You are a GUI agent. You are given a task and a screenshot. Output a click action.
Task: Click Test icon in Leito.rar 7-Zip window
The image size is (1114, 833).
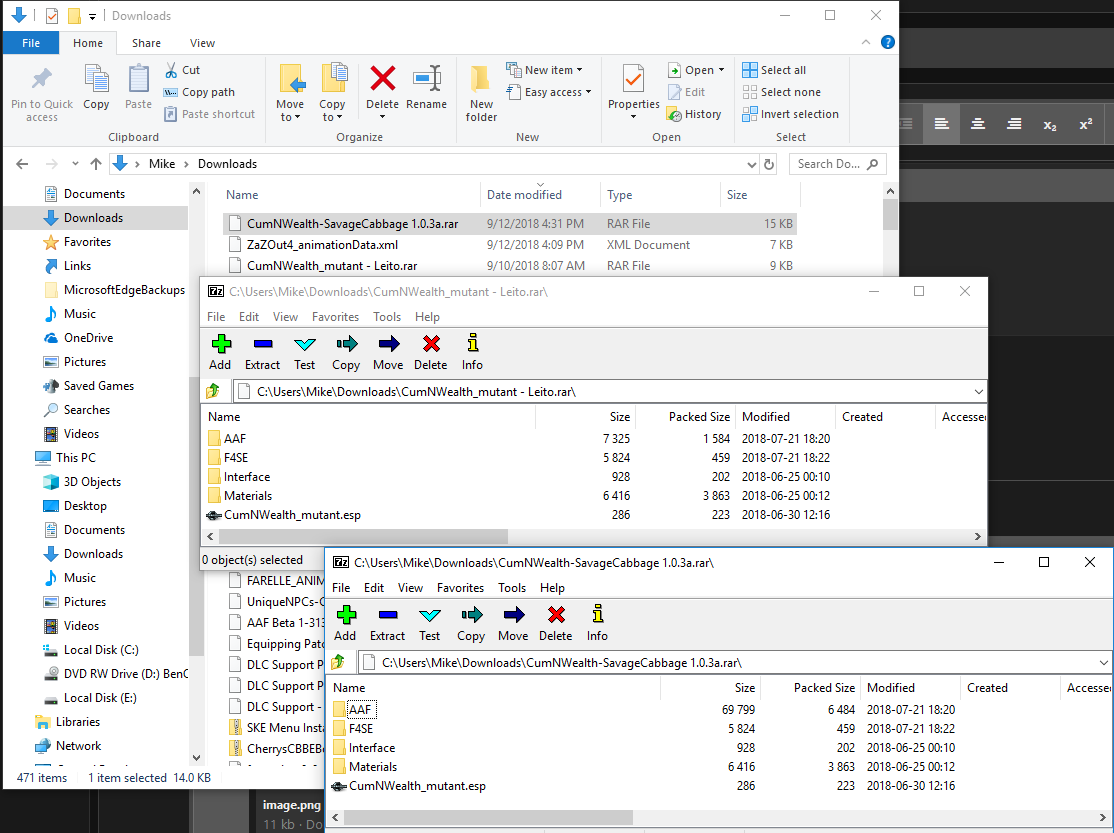(305, 345)
